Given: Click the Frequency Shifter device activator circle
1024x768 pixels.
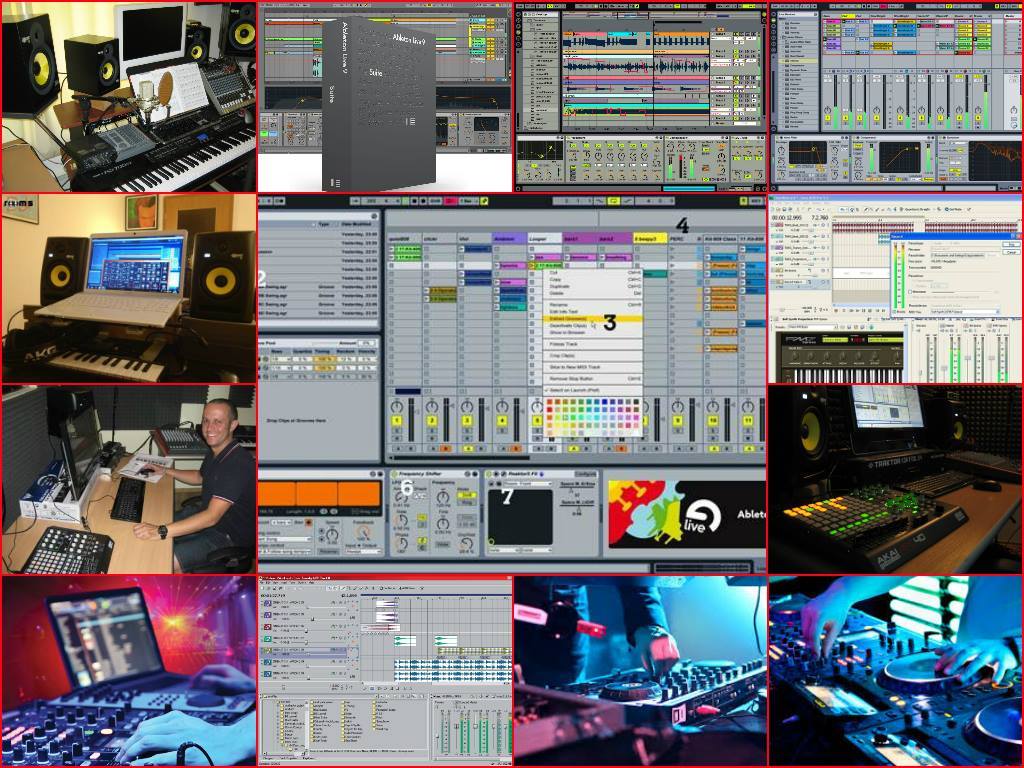Looking at the screenshot, I should pyautogui.click(x=394, y=473).
